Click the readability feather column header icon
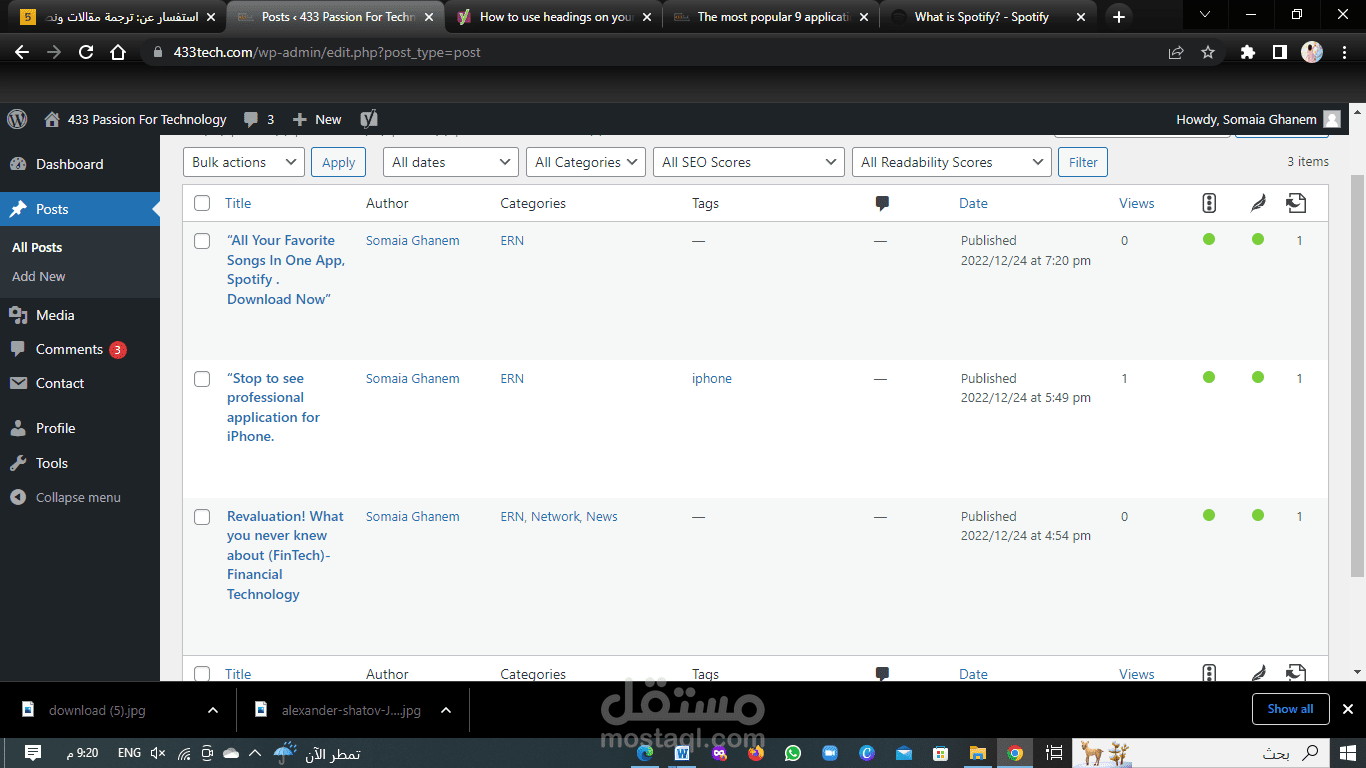This screenshot has height=768, width=1366. point(1258,203)
